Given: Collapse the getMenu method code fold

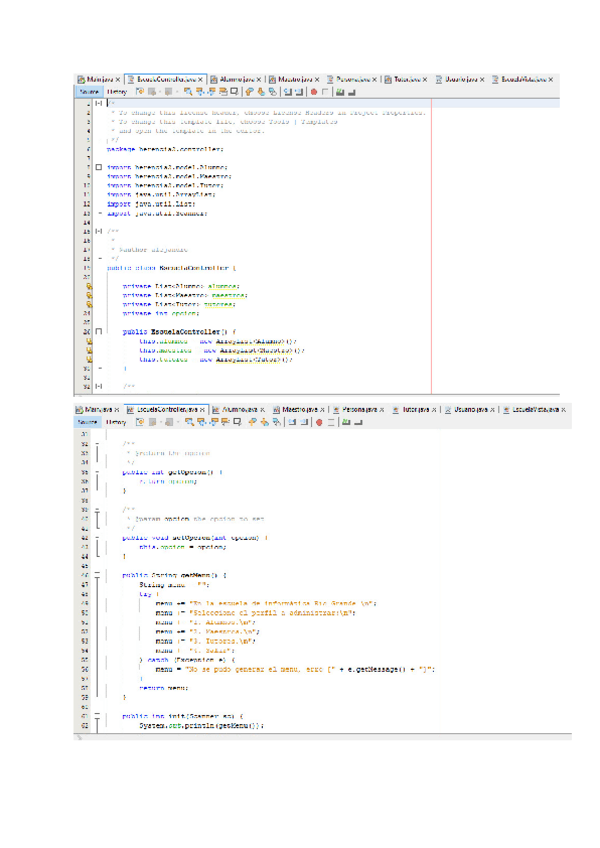Looking at the screenshot, I should (98, 576).
